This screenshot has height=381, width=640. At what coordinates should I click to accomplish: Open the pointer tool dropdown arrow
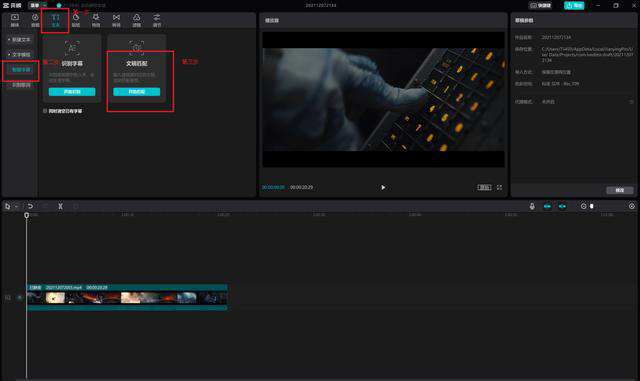(x=16, y=207)
